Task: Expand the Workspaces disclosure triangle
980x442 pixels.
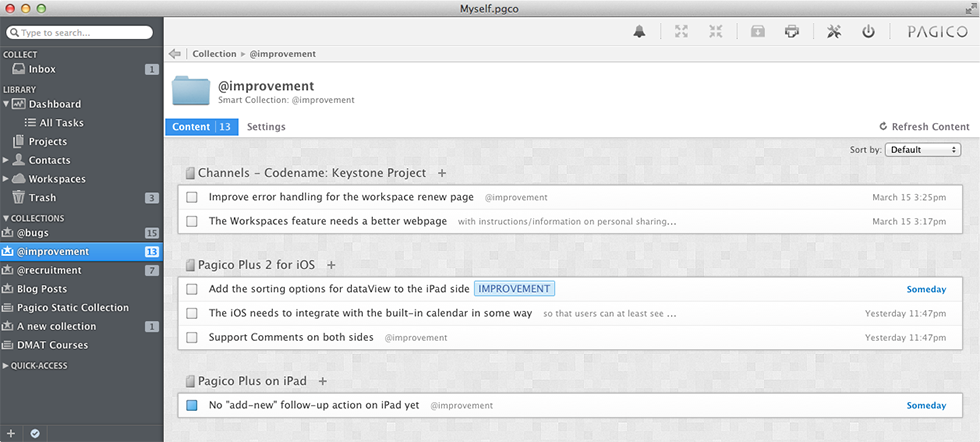Action: (6, 179)
